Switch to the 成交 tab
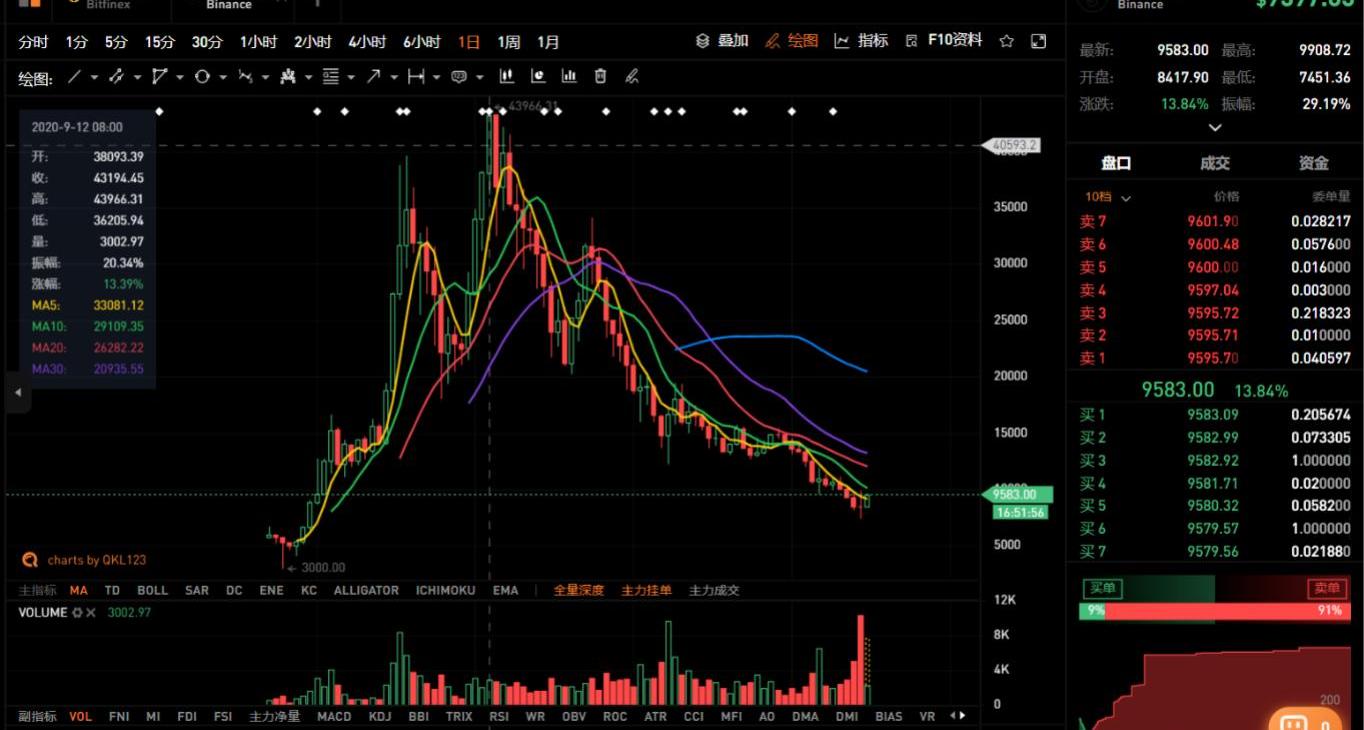This screenshot has width=1364, height=730. (1214, 163)
